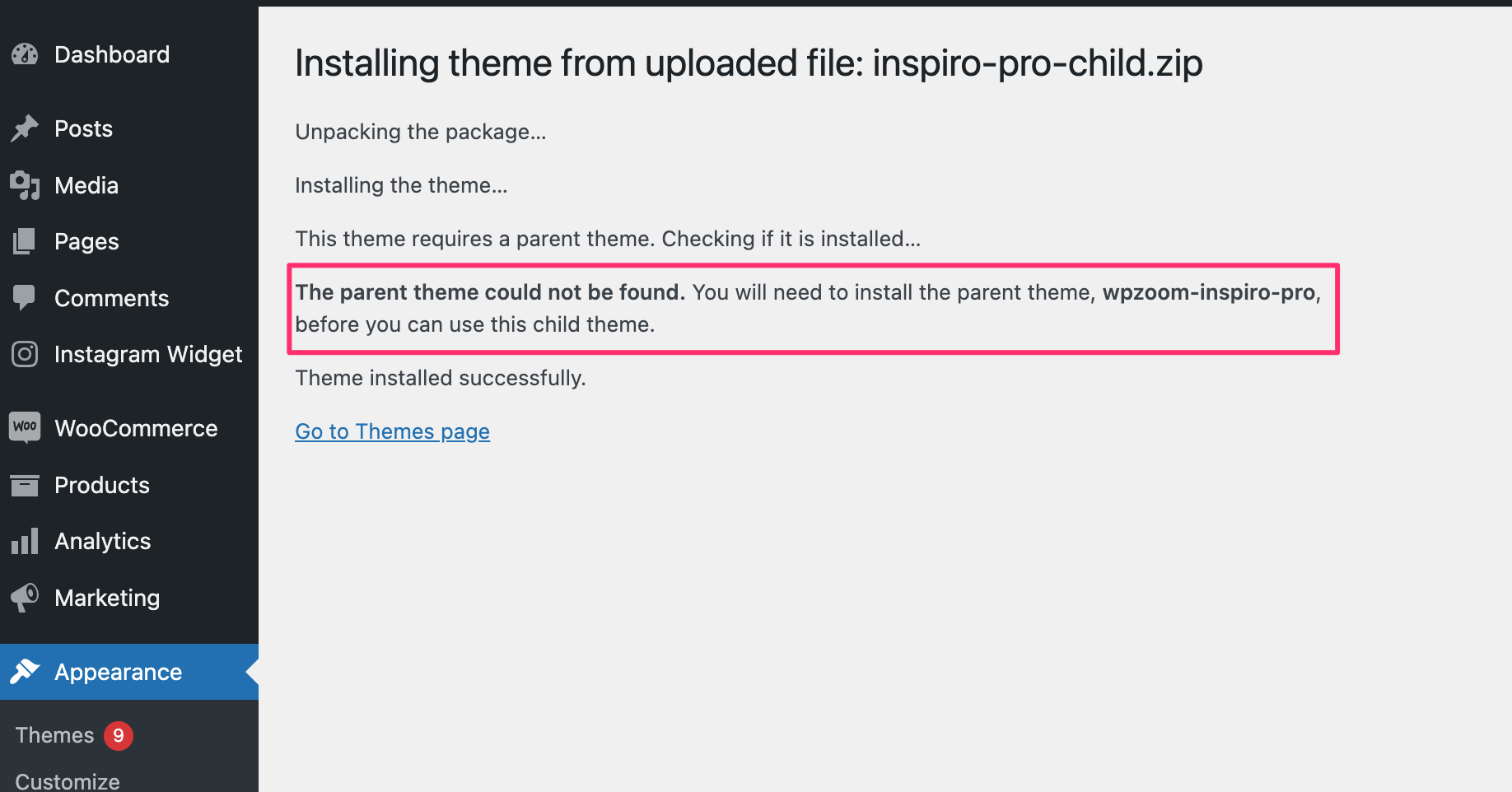Open the Customize submenu item

[x=68, y=780]
